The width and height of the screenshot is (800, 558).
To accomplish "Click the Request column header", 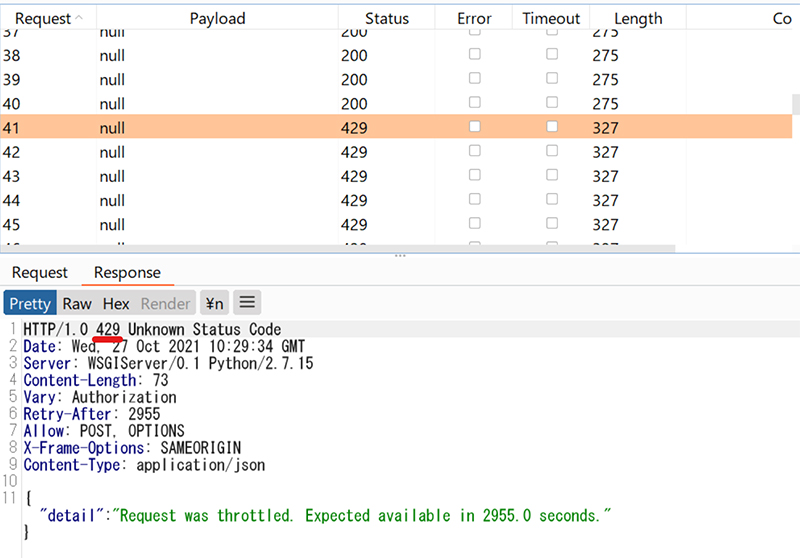I will point(48,18).
